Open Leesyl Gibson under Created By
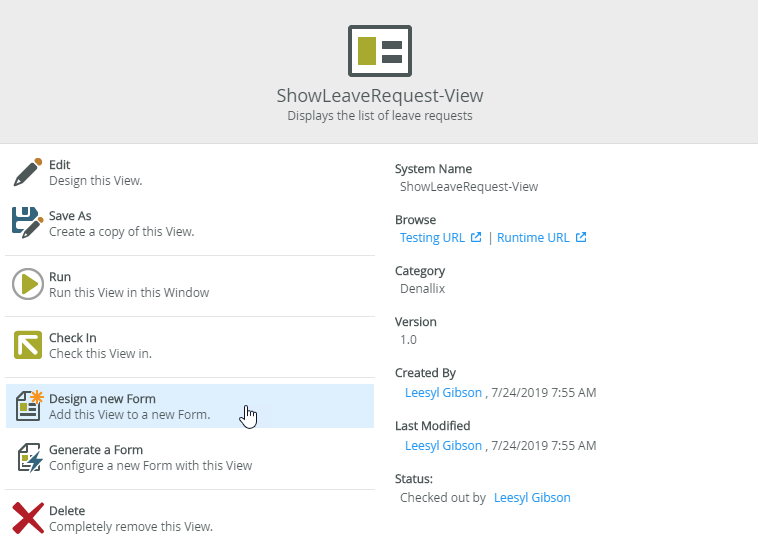Viewport: 758px width, 548px height. (443, 393)
